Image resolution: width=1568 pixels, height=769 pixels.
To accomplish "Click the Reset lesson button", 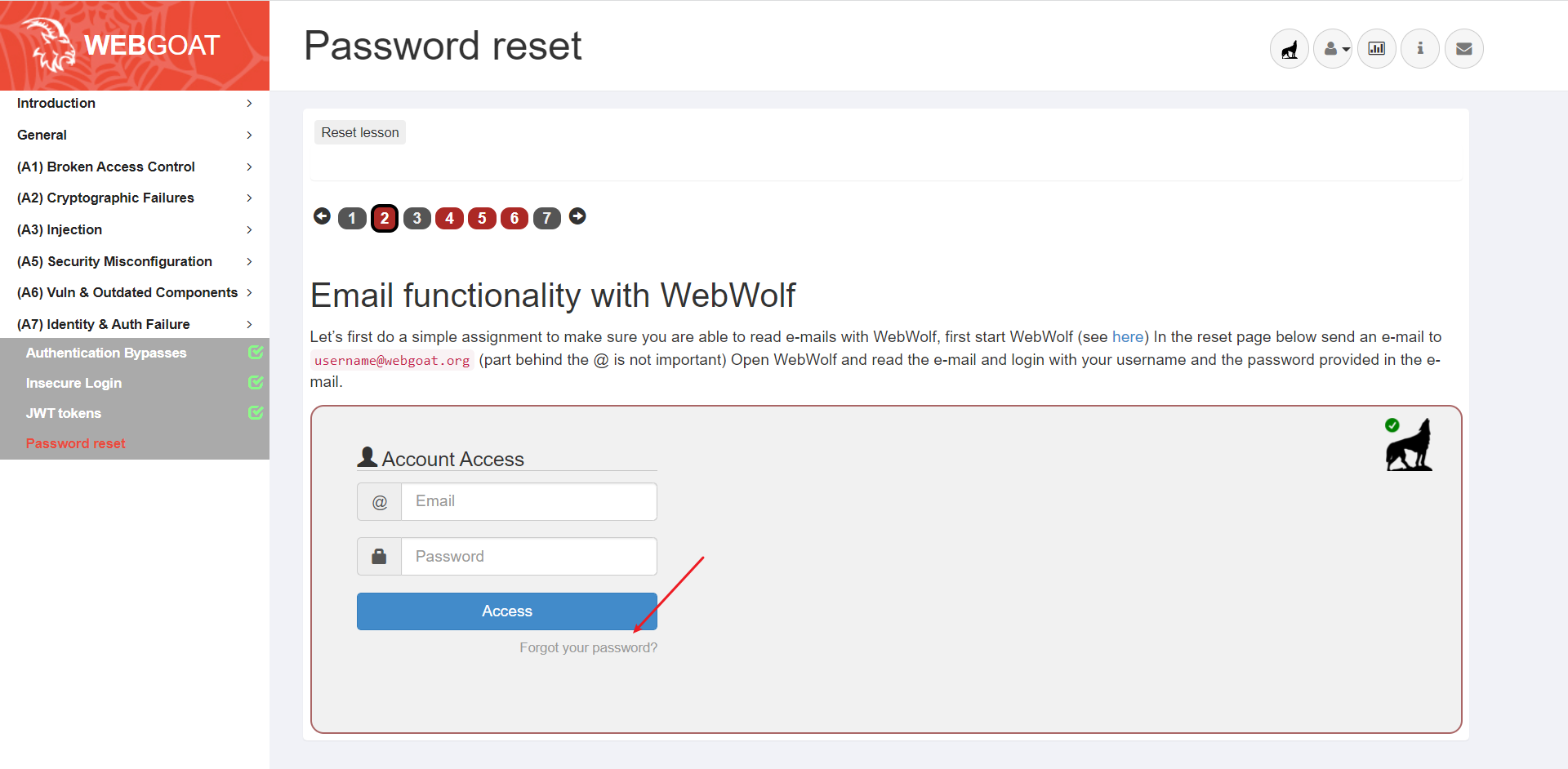I will (x=360, y=132).
